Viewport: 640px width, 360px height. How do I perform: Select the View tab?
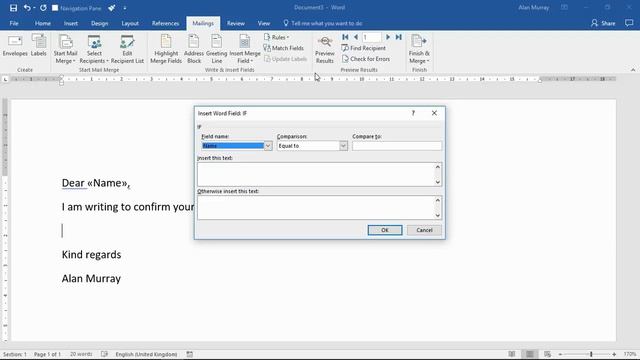click(264, 23)
